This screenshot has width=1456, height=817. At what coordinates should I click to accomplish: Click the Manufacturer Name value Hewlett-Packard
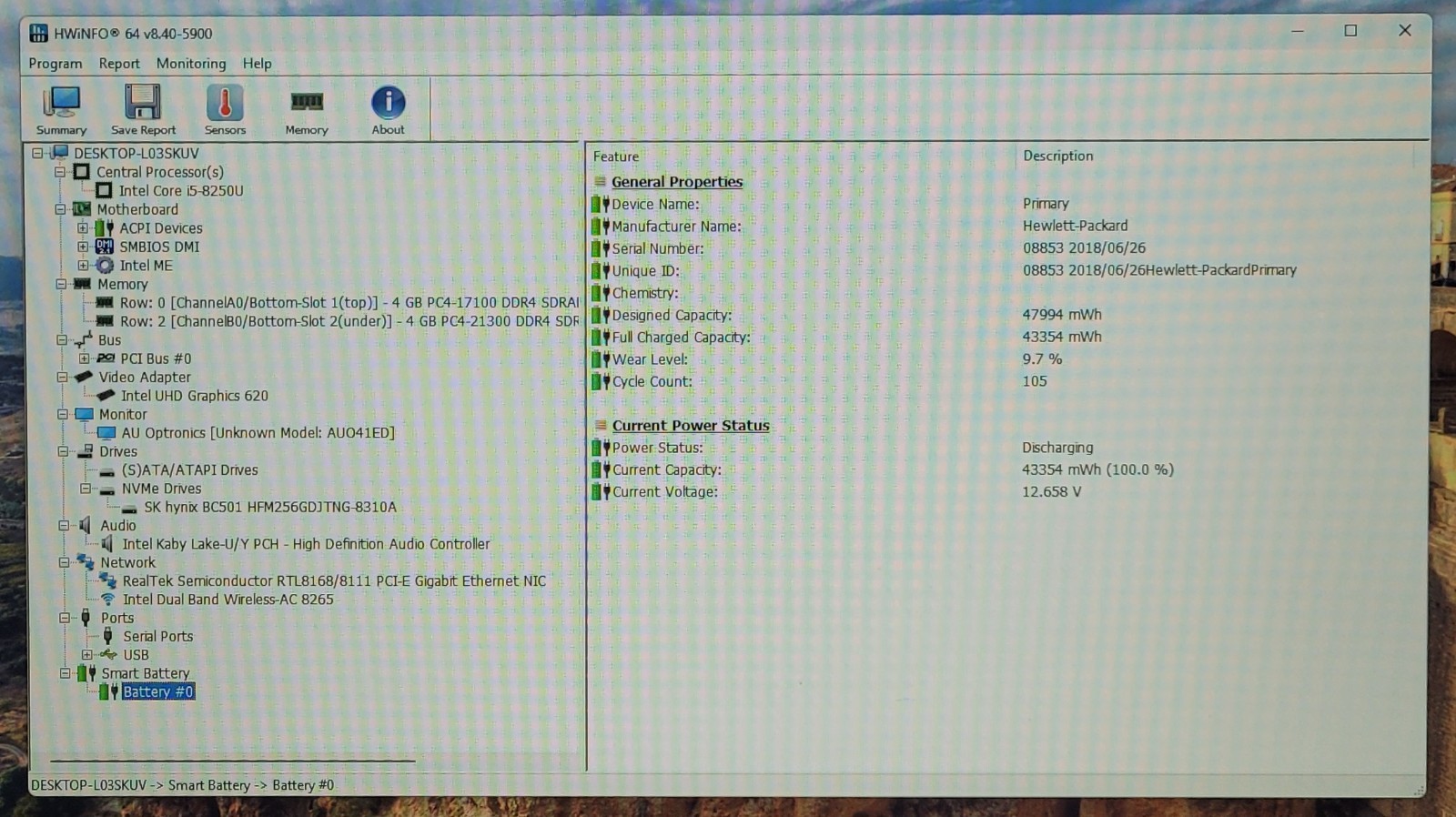(1075, 226)
